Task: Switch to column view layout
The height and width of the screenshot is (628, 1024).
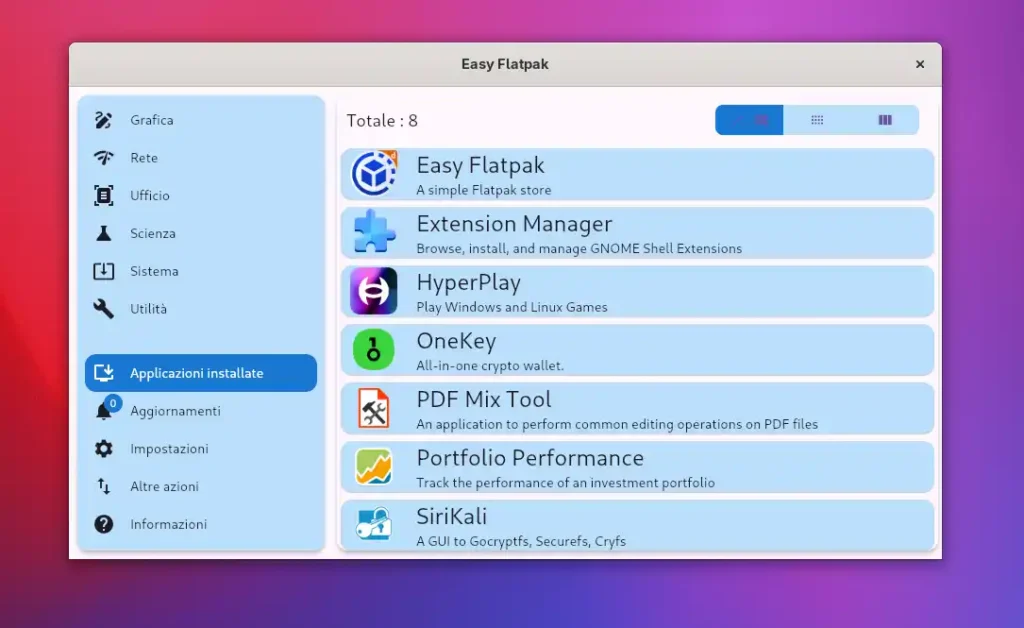Action: [885, 120]
